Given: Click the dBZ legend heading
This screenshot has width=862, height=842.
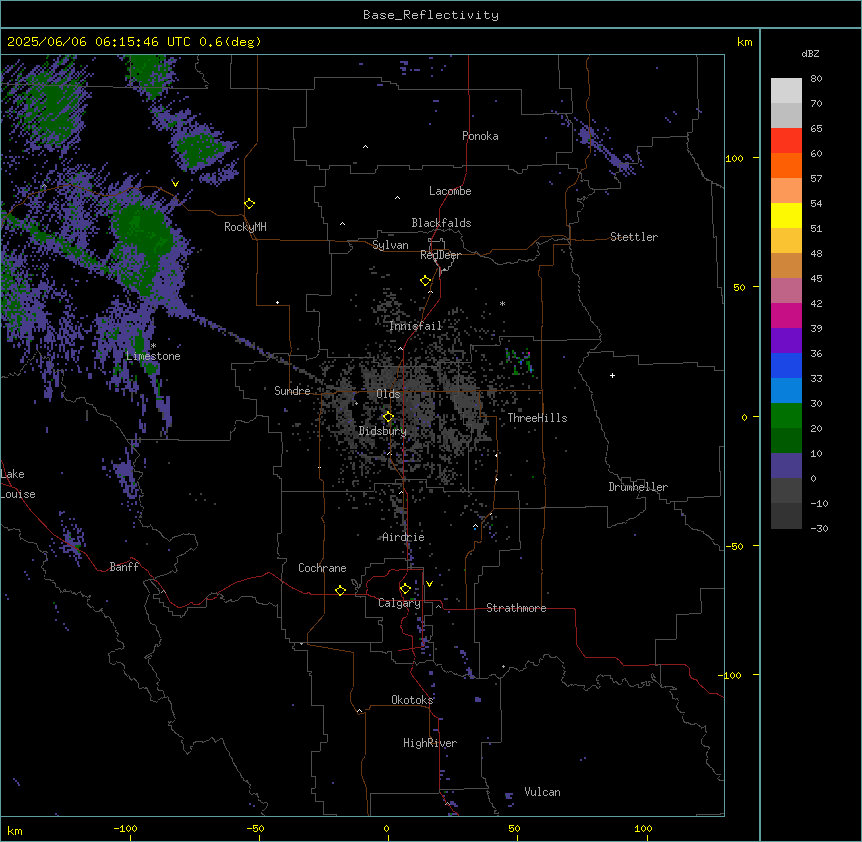Looking at the screenshot, I should tap(810, 53).
